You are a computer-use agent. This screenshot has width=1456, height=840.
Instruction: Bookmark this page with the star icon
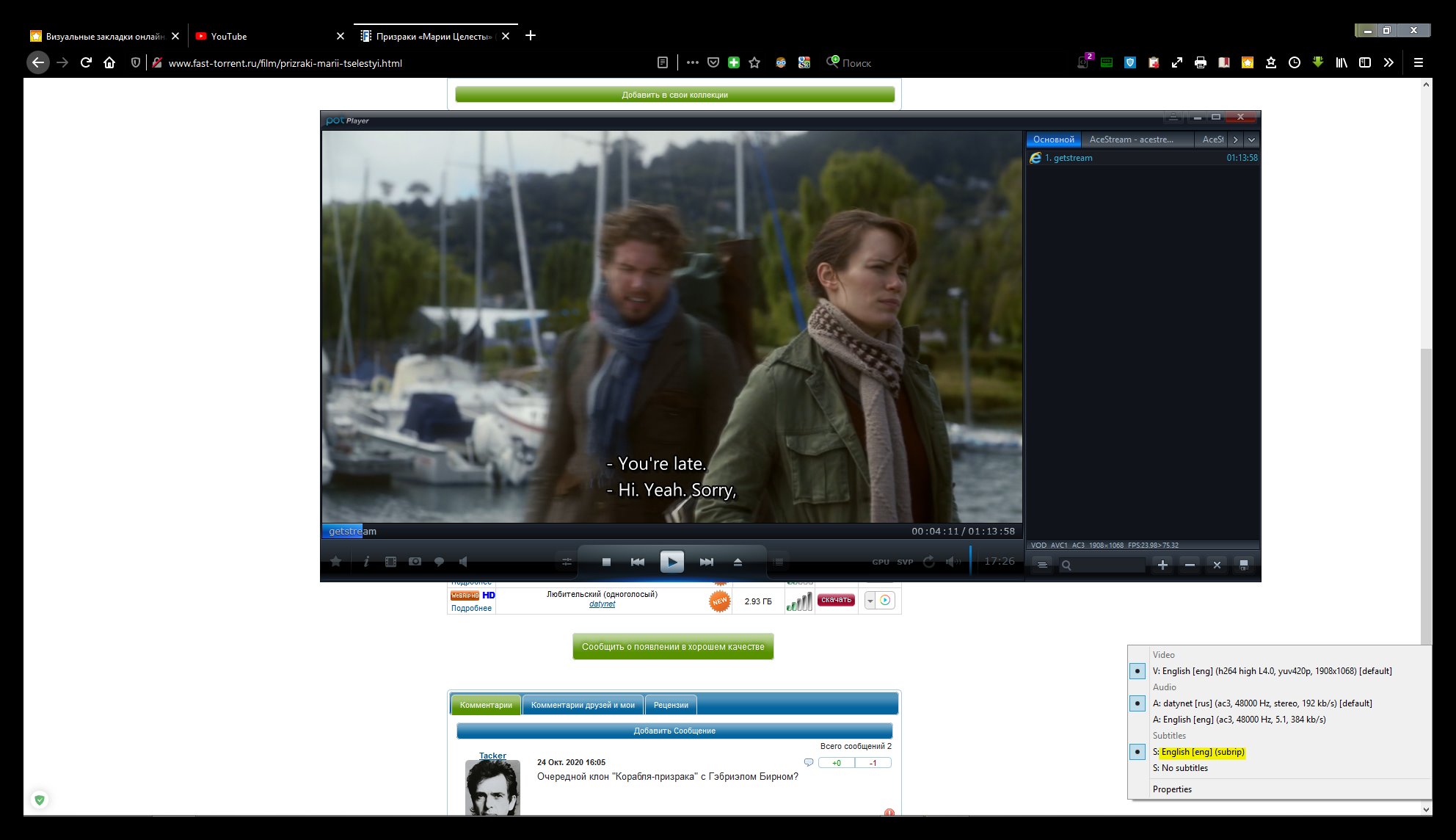(754, 62)
